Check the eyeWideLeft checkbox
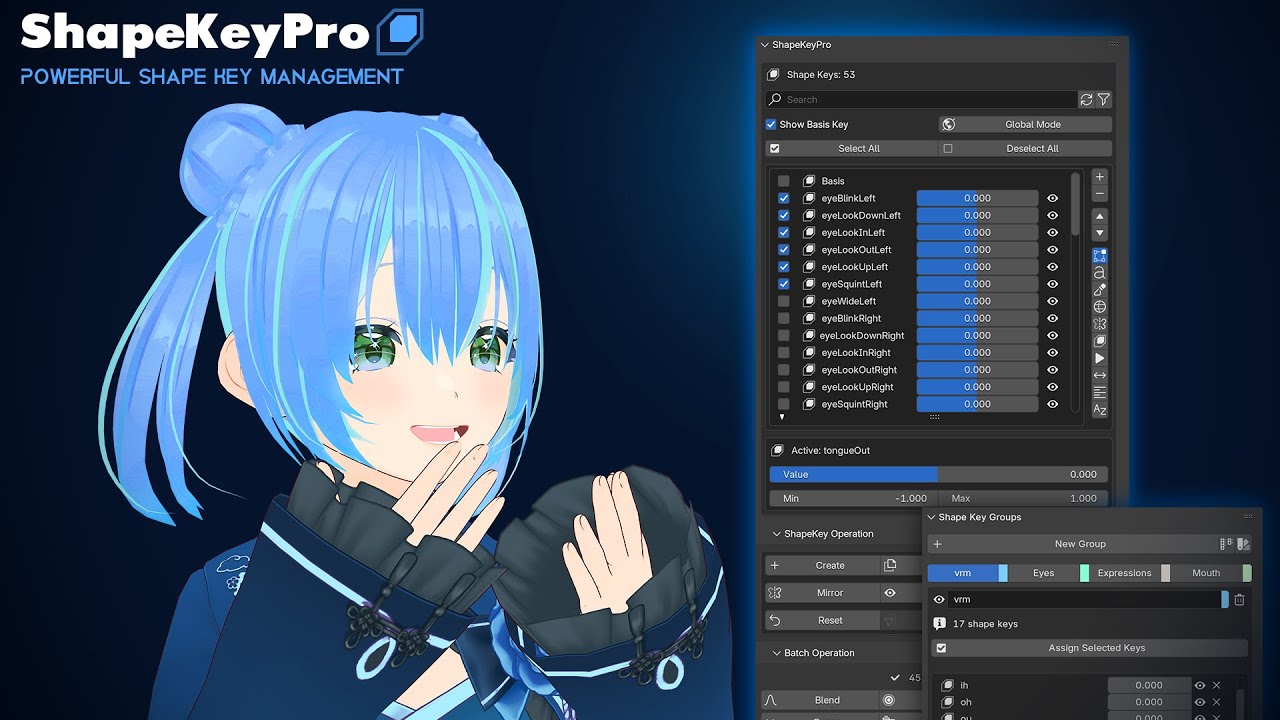This screenshot has width=1280, height=720. click(784, 301)
